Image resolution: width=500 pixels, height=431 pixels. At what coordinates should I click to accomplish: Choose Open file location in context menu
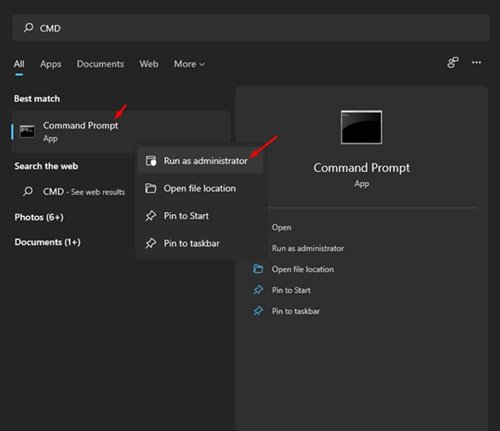pyautogui.click(x=201, y=188)
